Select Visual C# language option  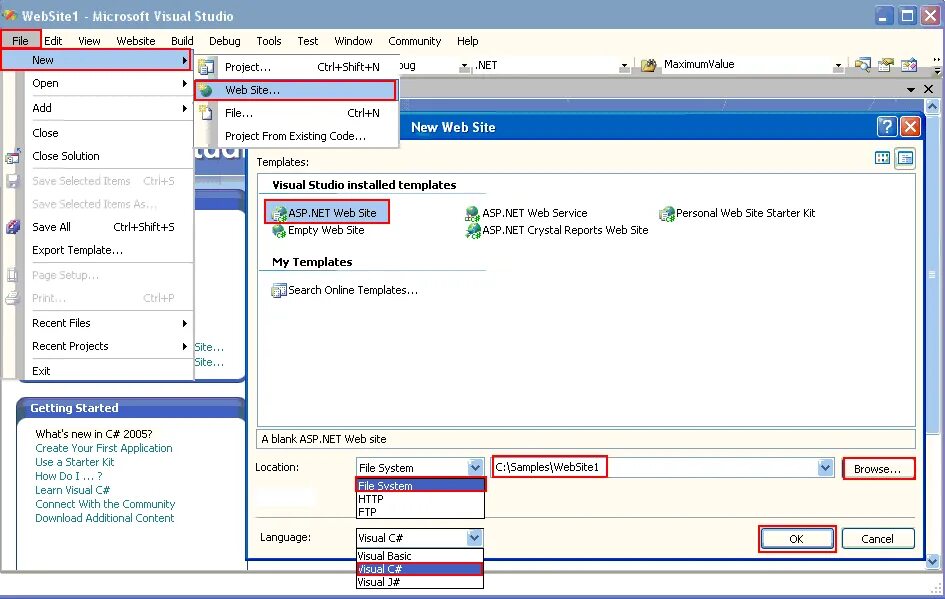(x=419, y=569)
